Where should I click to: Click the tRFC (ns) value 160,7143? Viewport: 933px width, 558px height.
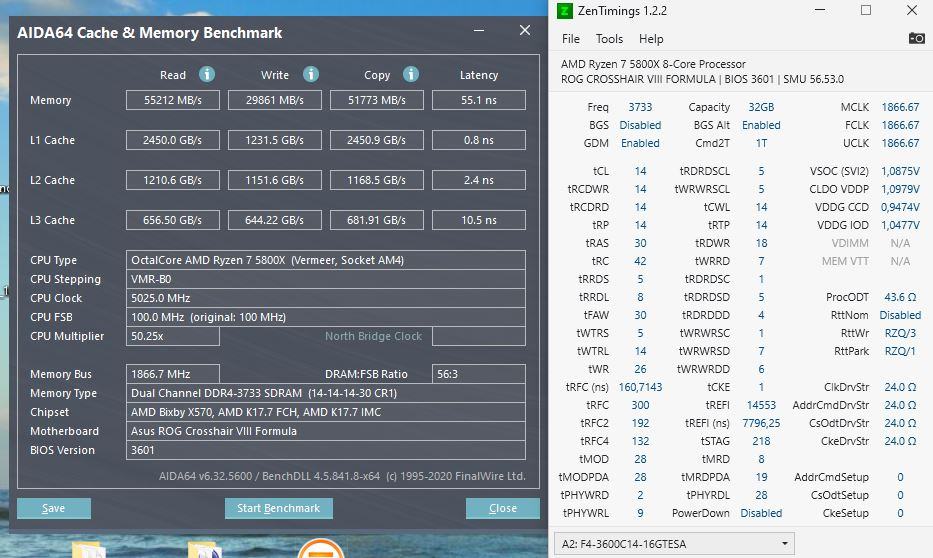tap(640, 387)
